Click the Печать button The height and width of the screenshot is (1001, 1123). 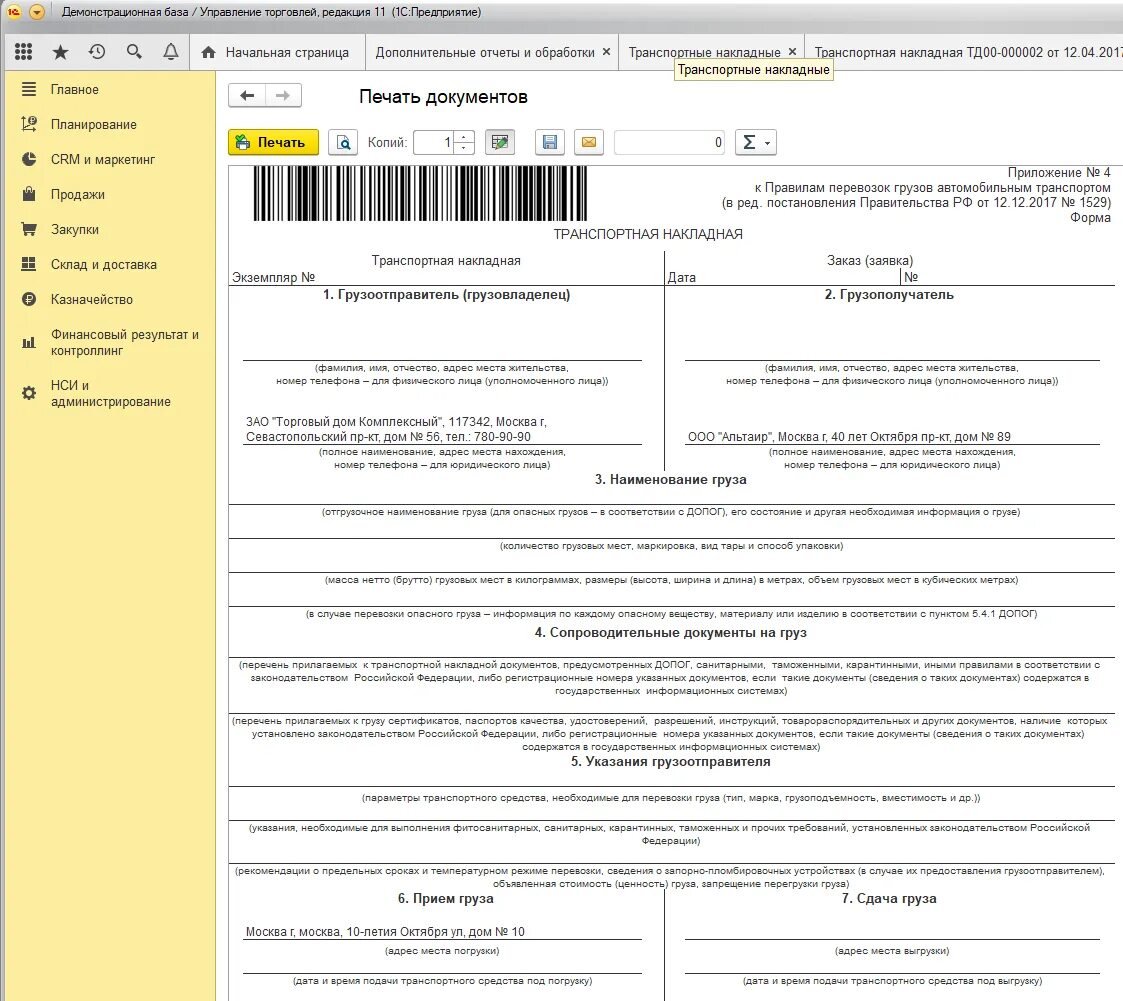click(273, 142)
